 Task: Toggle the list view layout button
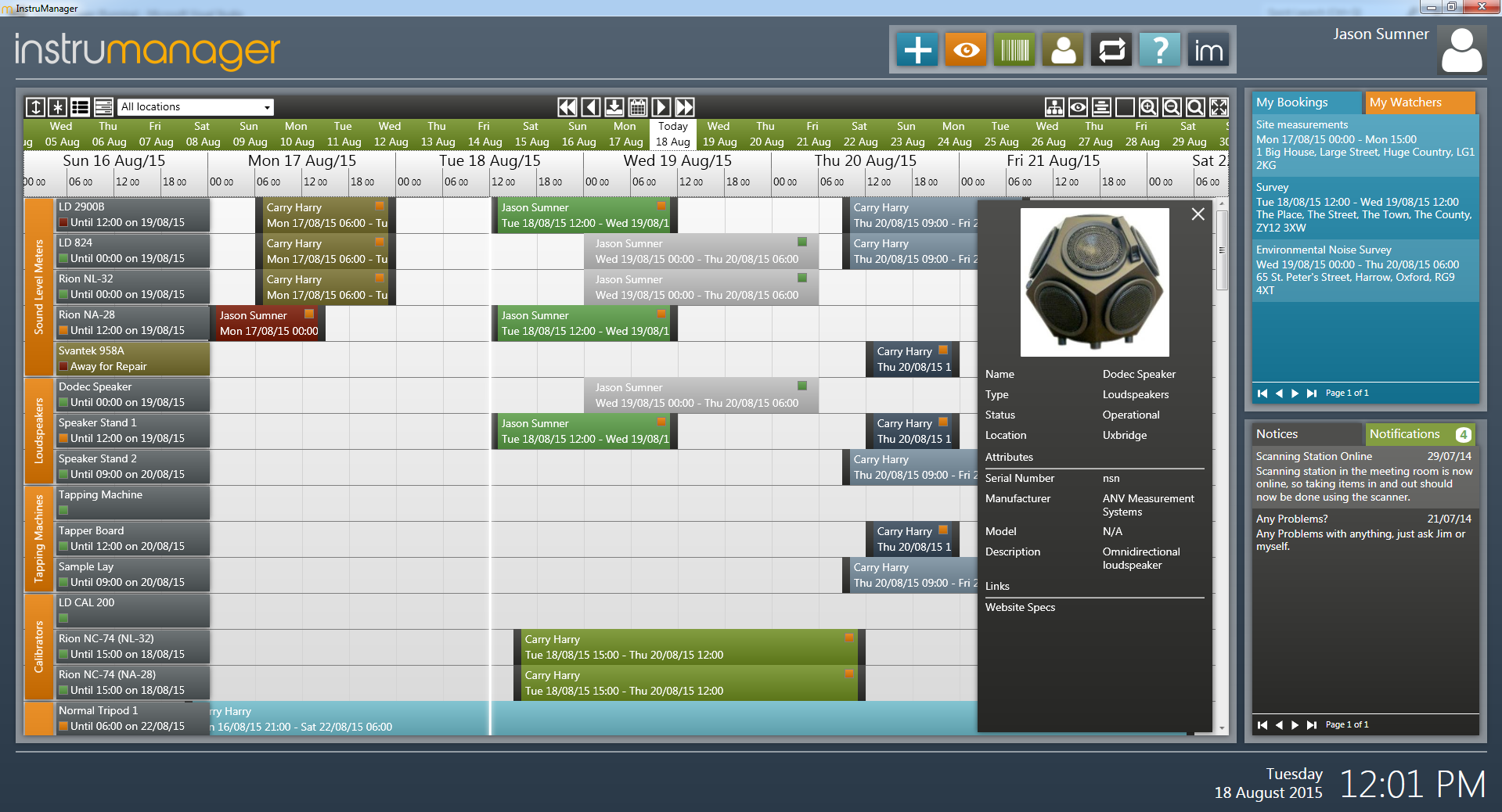coord(80,107)
